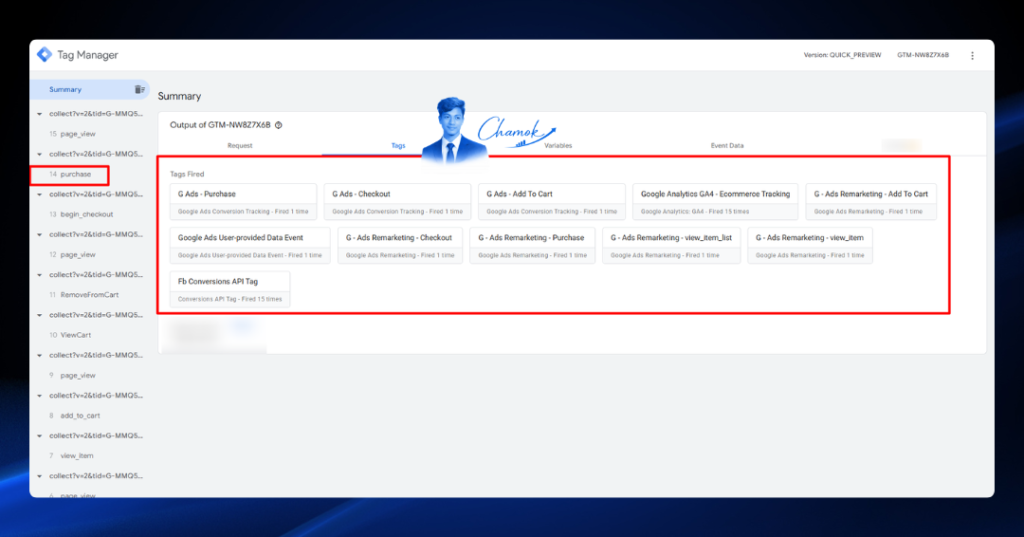Open the Fb Conversions API Tag card

(x=230, y=289)
